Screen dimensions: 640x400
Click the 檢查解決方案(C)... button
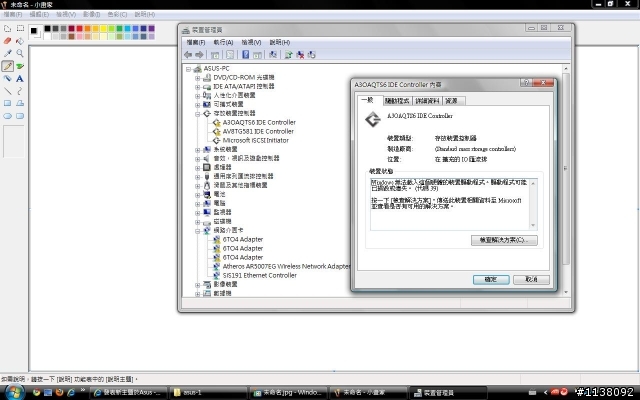pos(504,240)
